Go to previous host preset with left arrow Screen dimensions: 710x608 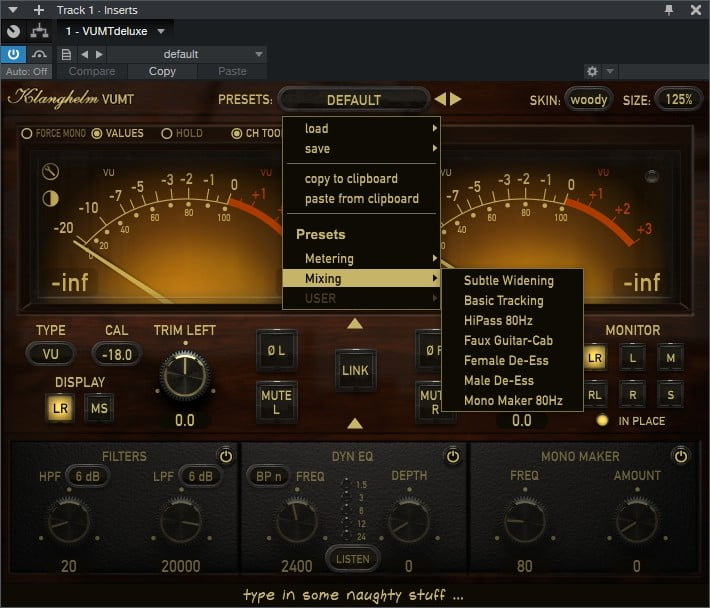tap(84, 55)
